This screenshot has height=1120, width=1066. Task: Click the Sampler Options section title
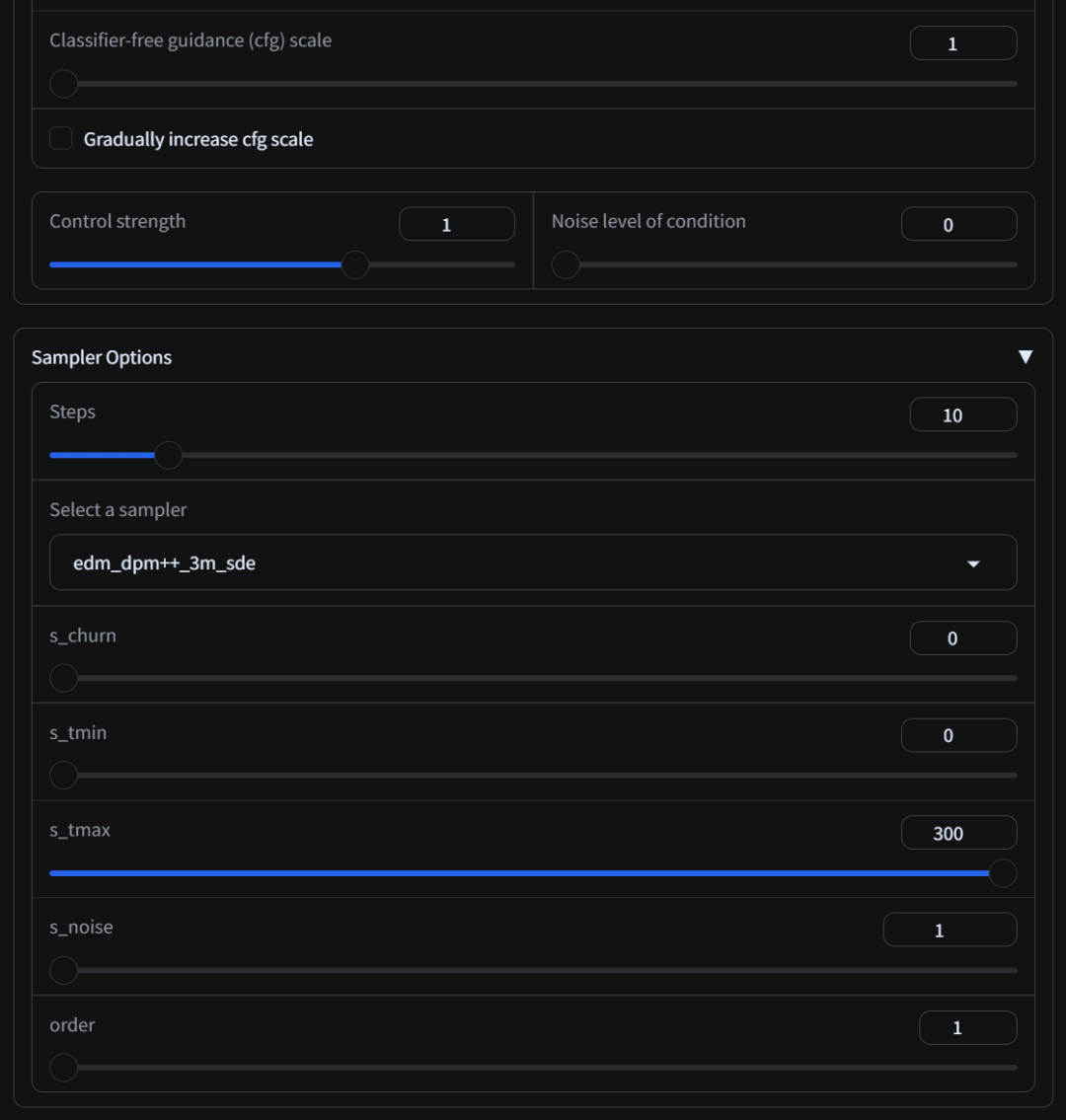click(x=102, y=357)
